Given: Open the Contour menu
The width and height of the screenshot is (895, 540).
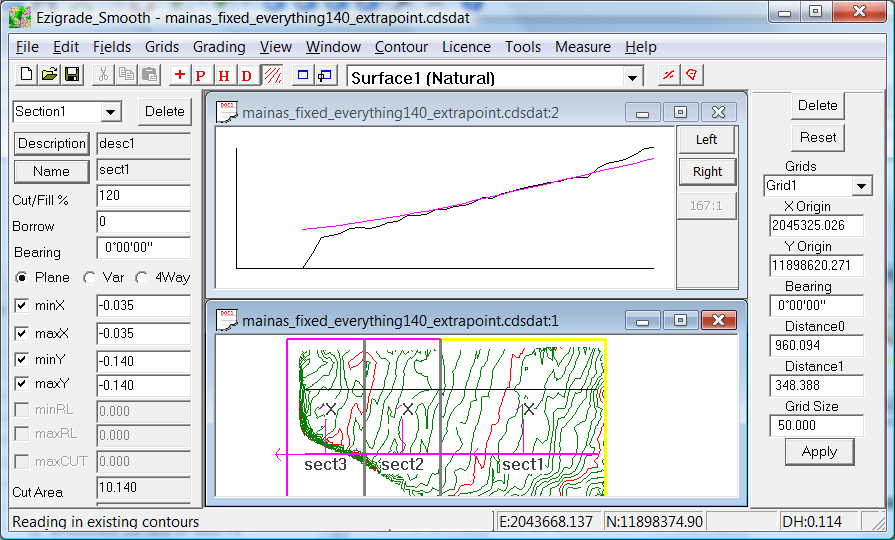Looking at the screenshot, I should point(401,47).
